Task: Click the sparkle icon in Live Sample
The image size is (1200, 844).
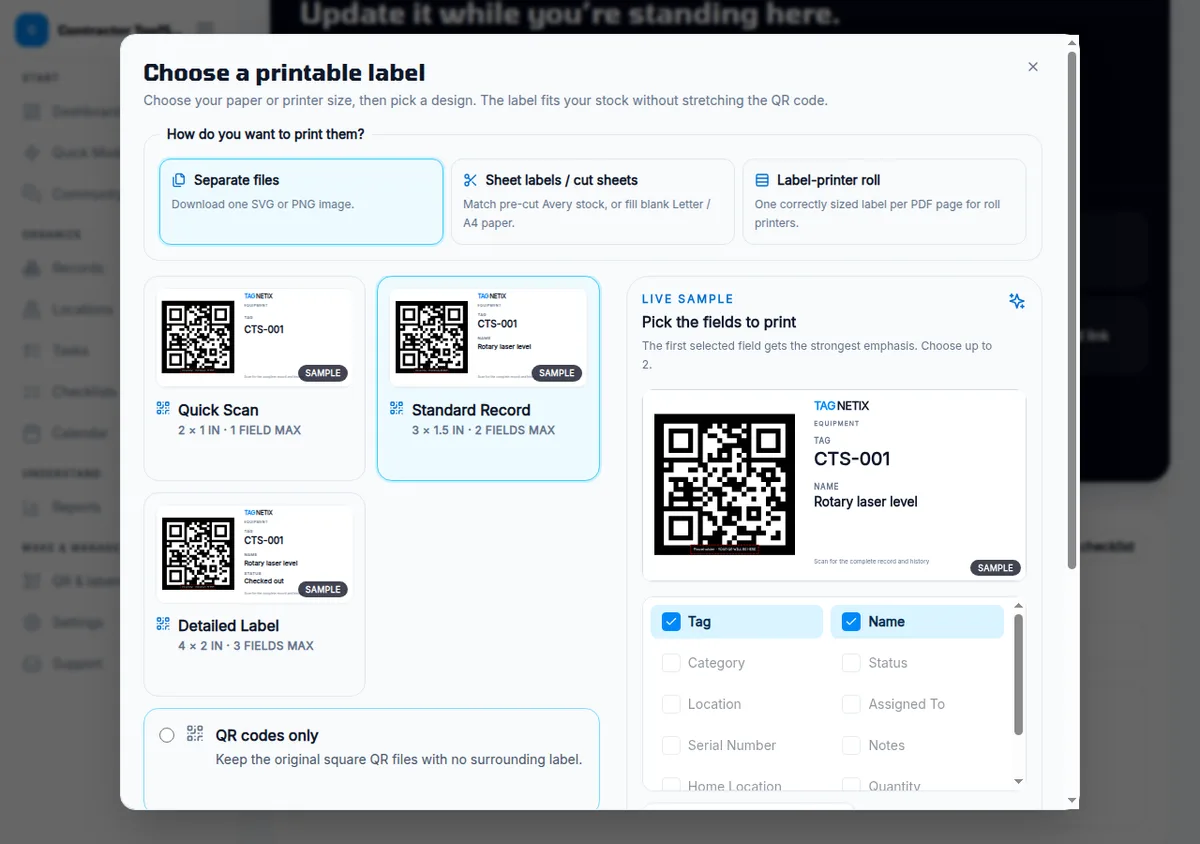Action: (x=1017, y=301)
